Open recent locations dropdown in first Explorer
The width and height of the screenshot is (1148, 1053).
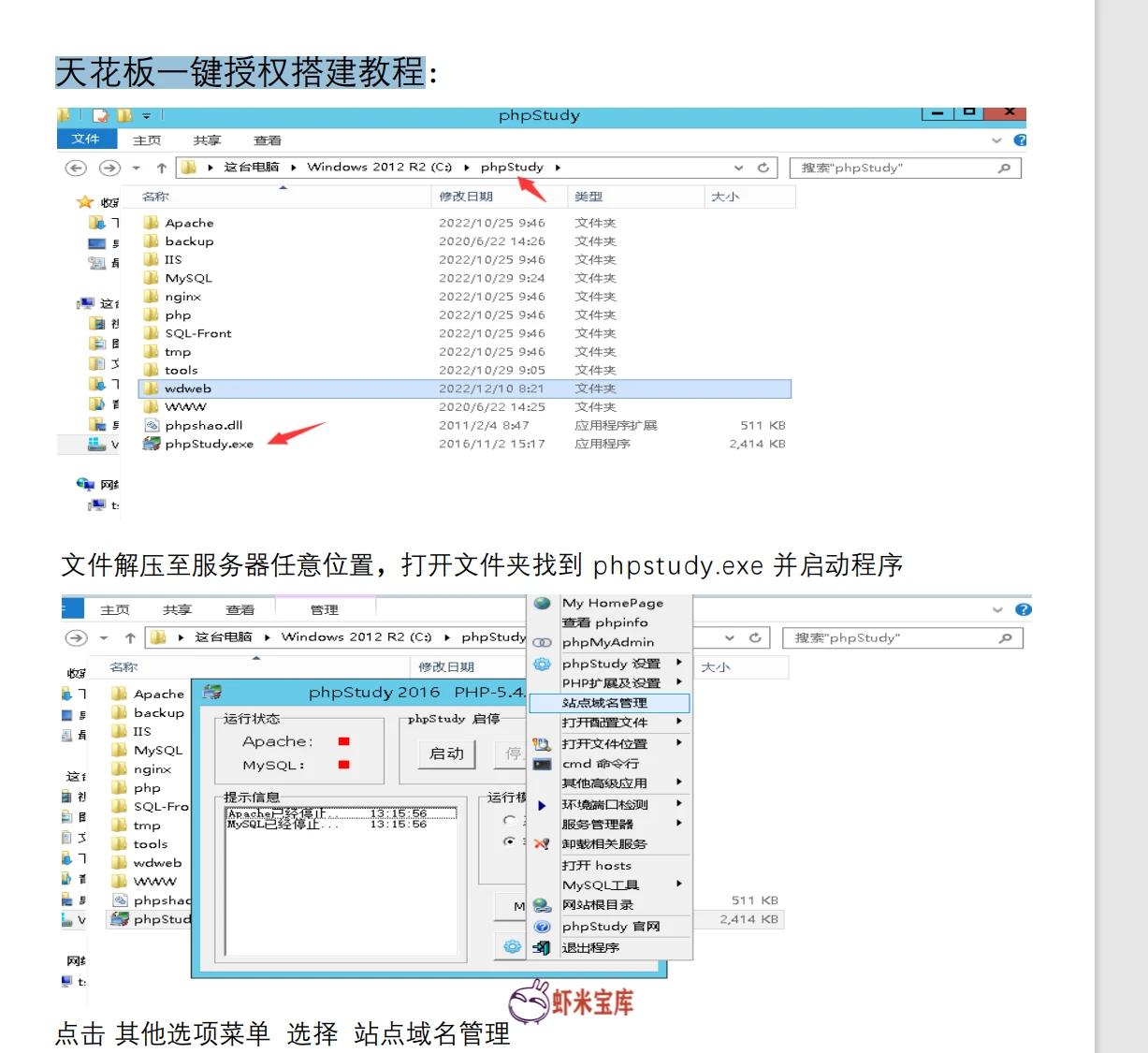[x=136, y=168]
